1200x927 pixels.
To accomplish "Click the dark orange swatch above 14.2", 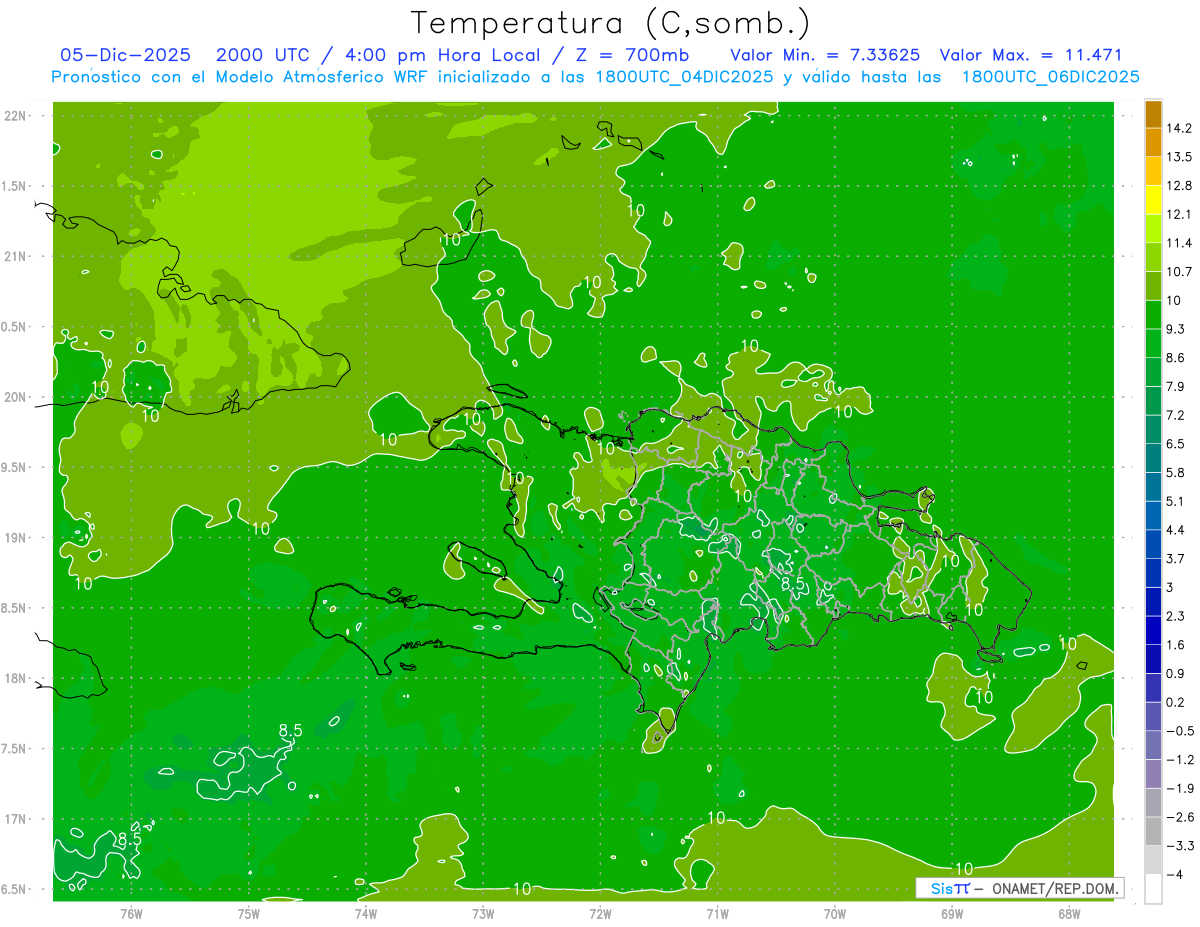I will point(1153,113).
